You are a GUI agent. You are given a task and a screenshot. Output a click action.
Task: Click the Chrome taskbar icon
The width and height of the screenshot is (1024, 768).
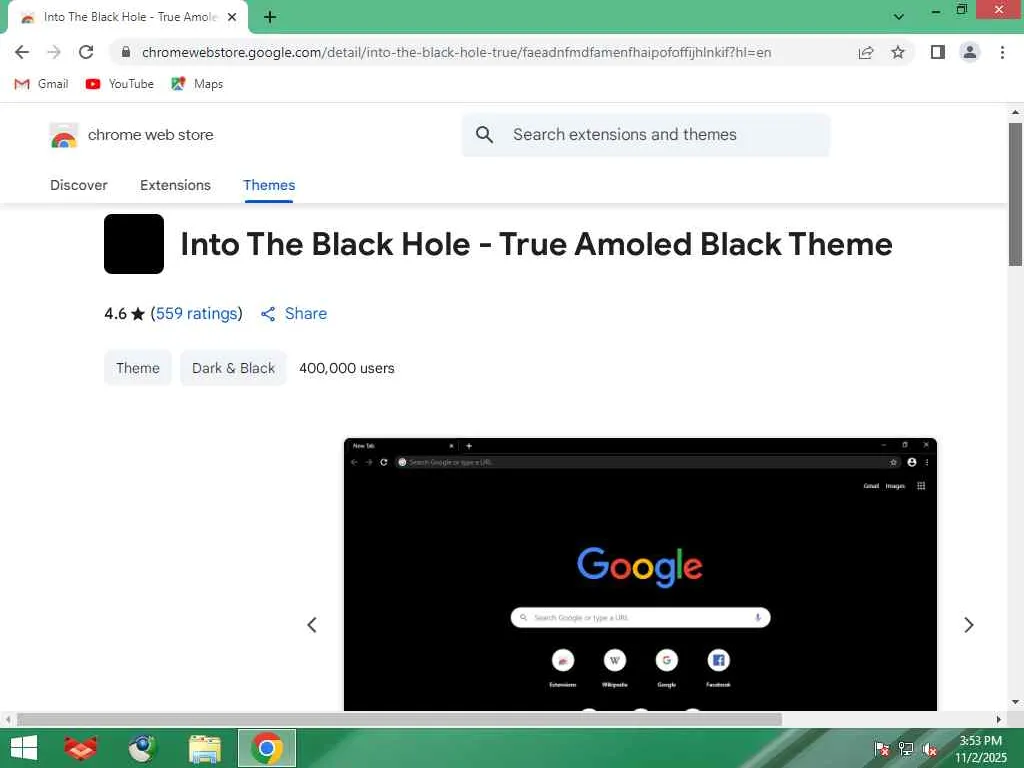pos(266,748)
